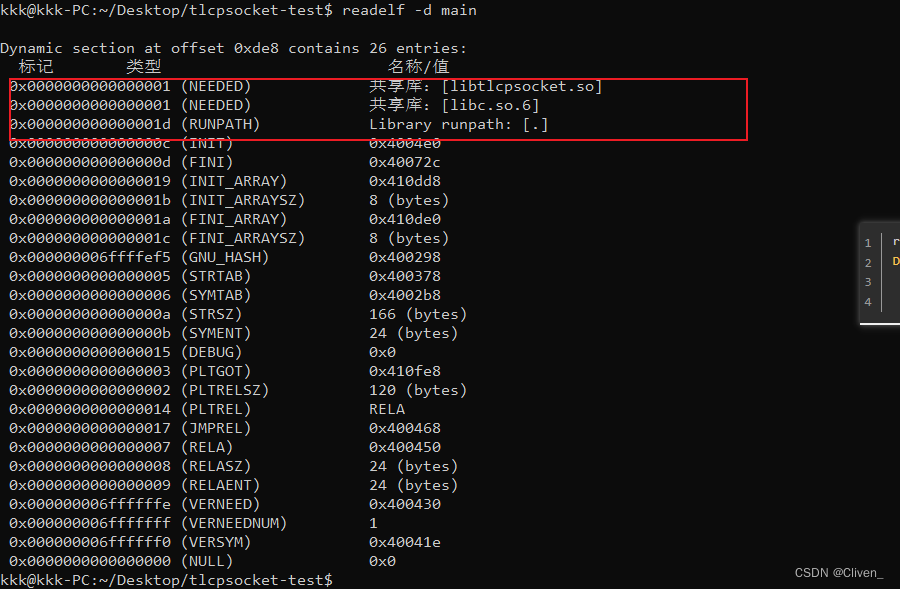Select the RUNPATH type entry
The width and height of the screenshot is (900, 589).
coord(220,124)
